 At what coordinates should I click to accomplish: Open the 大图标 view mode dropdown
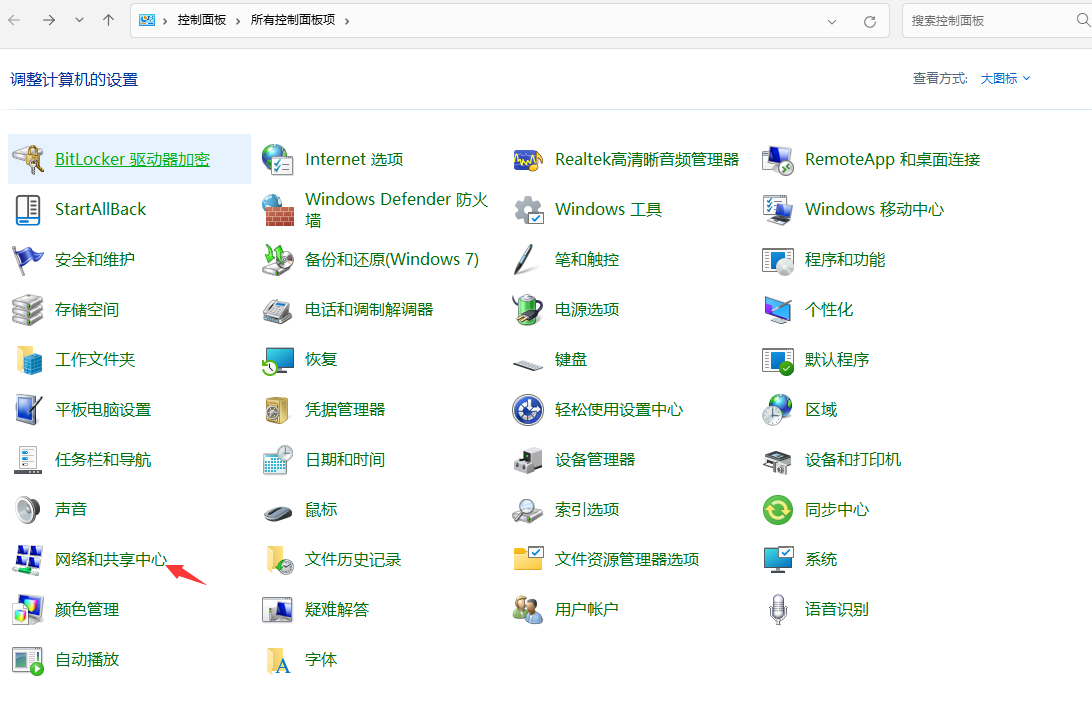(1005, 79)
